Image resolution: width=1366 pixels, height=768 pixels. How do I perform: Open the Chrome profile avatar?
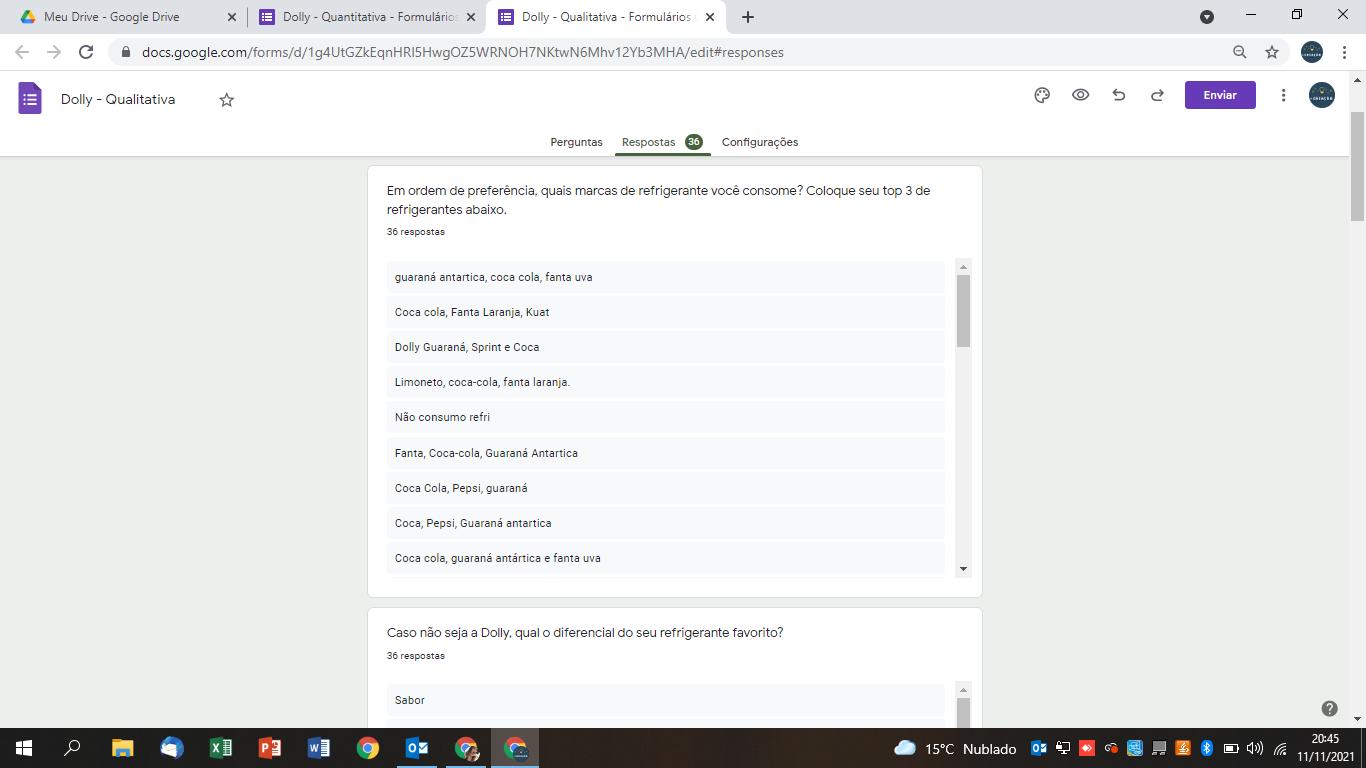click(1312, 52)
